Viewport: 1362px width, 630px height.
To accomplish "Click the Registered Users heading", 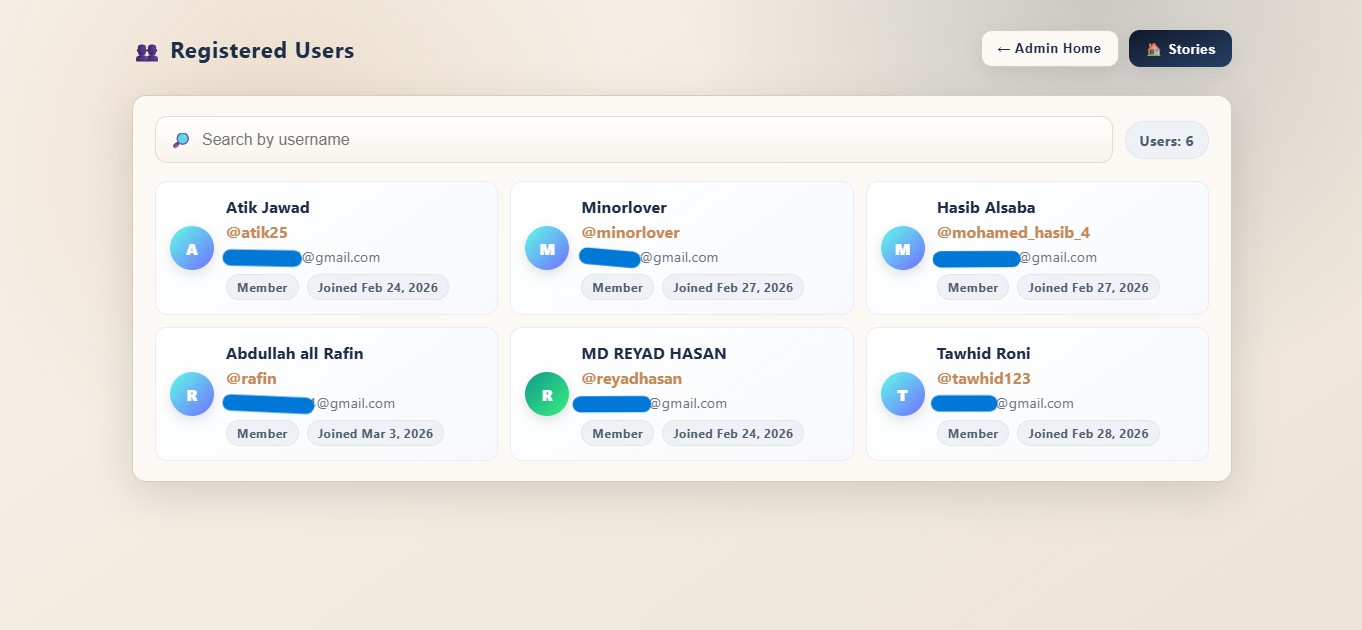I will [262, 51].
